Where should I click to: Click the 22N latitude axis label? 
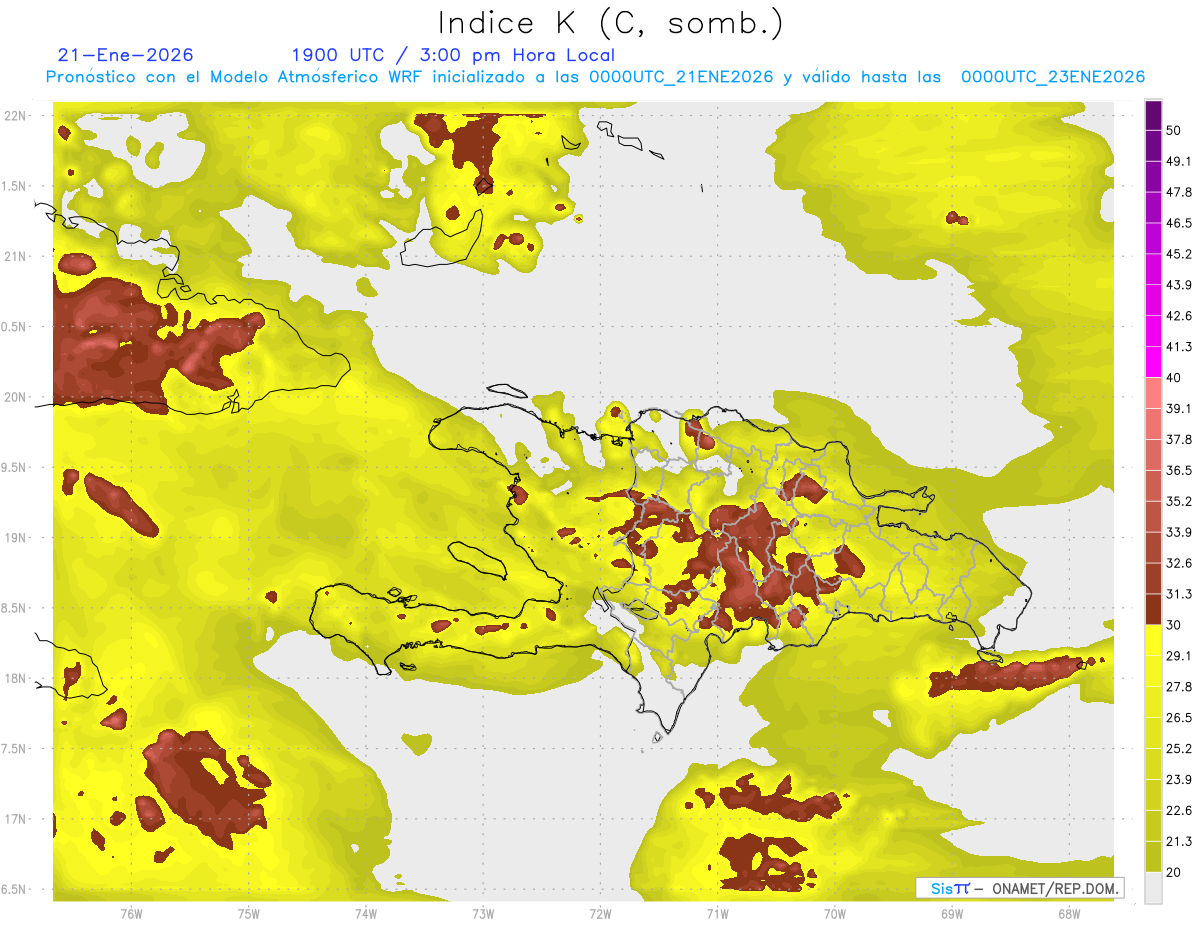tap(17, 115)
